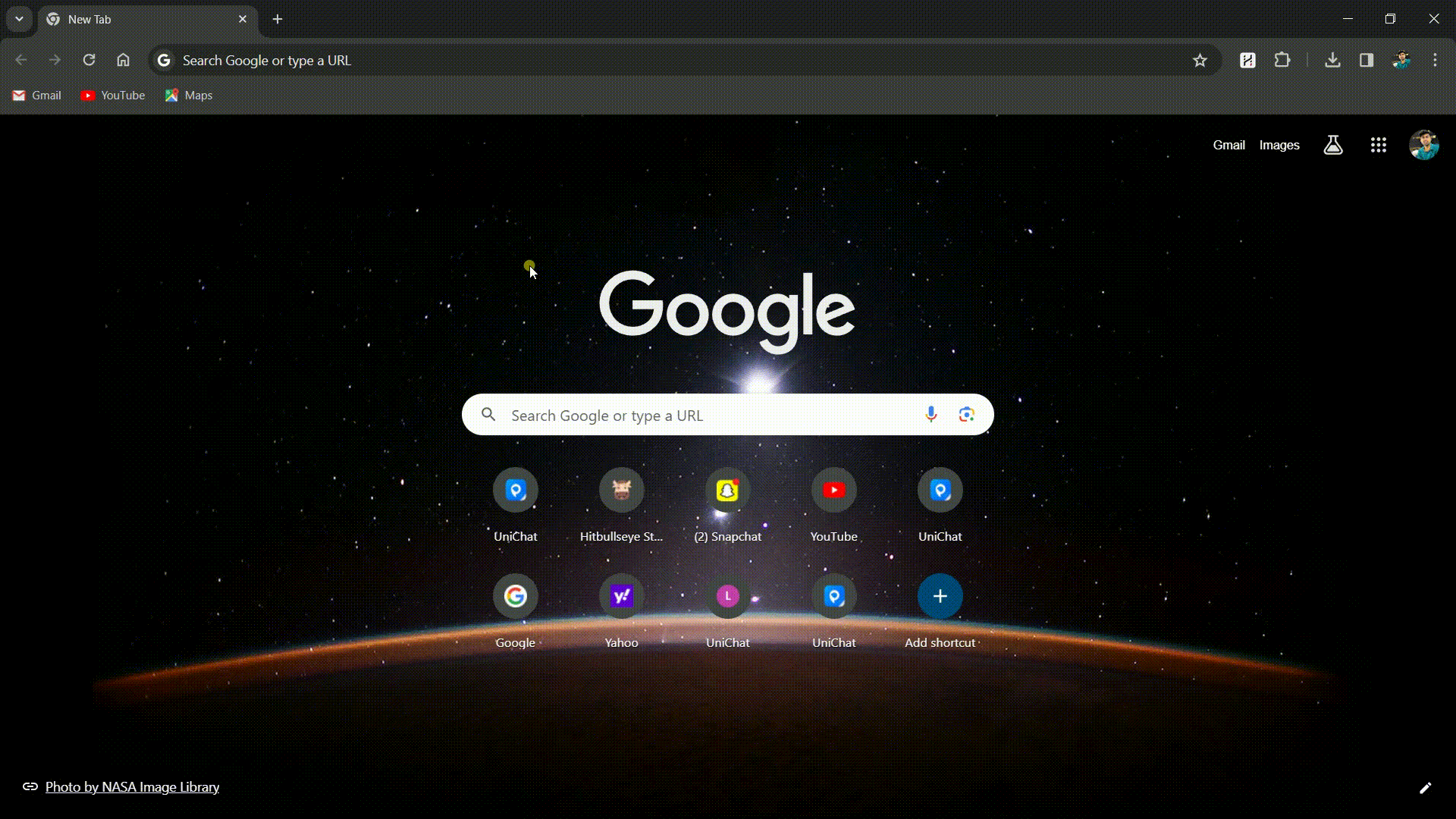Viewport: 1456px width, 819px height.
Task: Open the Google apps grid
Action: click(1378, 145)
